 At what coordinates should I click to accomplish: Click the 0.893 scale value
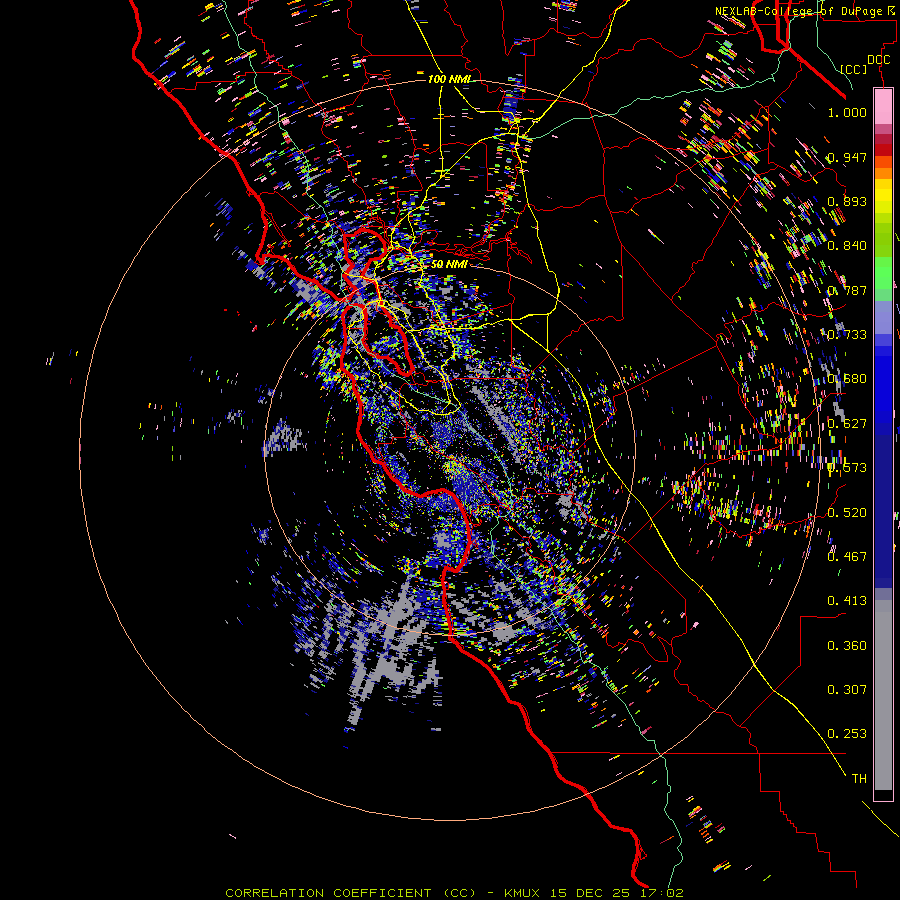tap(847, 201)
